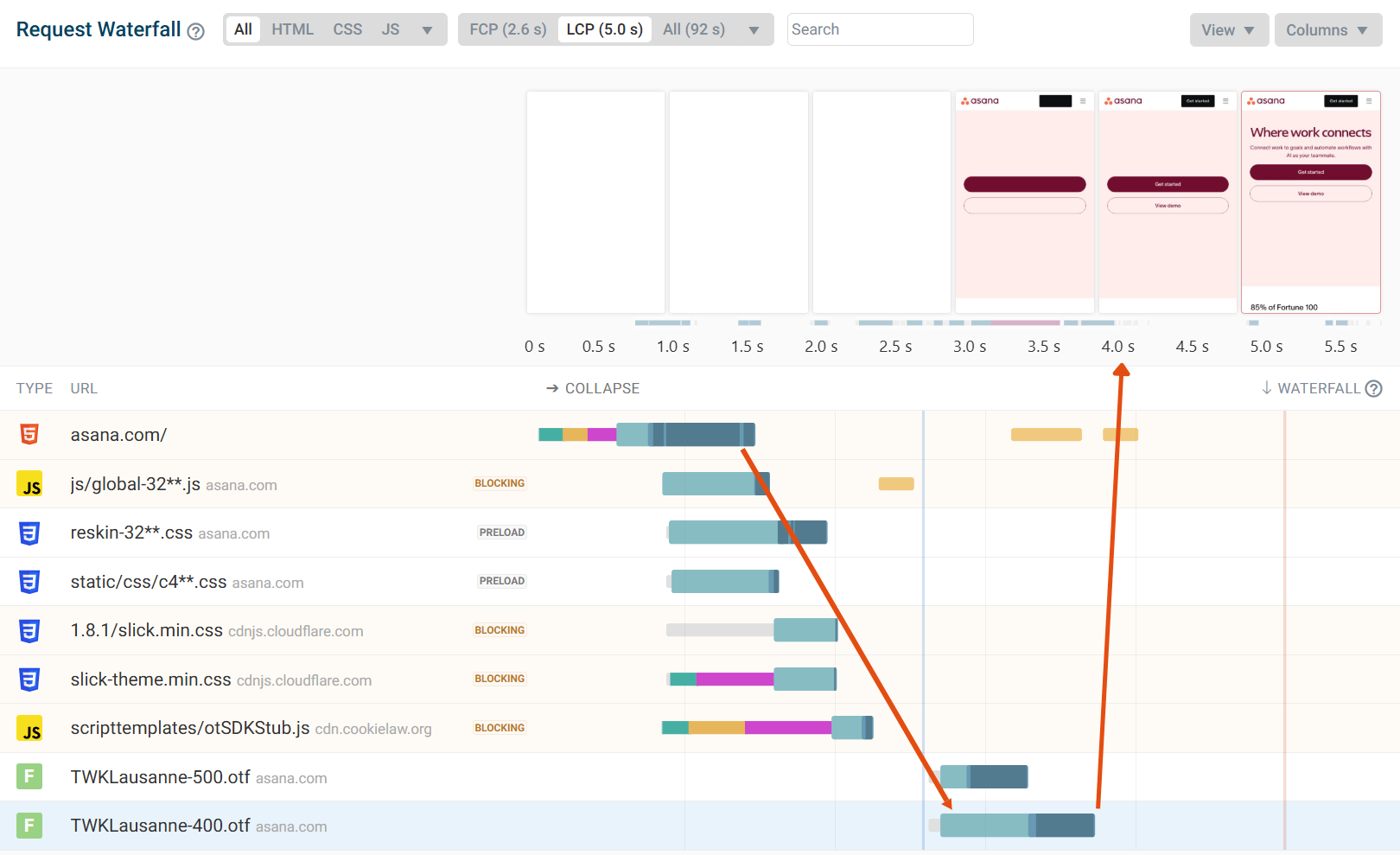The height and width of the screenshot is (855, 1400).
Task: Click the TYPE column header
Action: coord(35,389)
